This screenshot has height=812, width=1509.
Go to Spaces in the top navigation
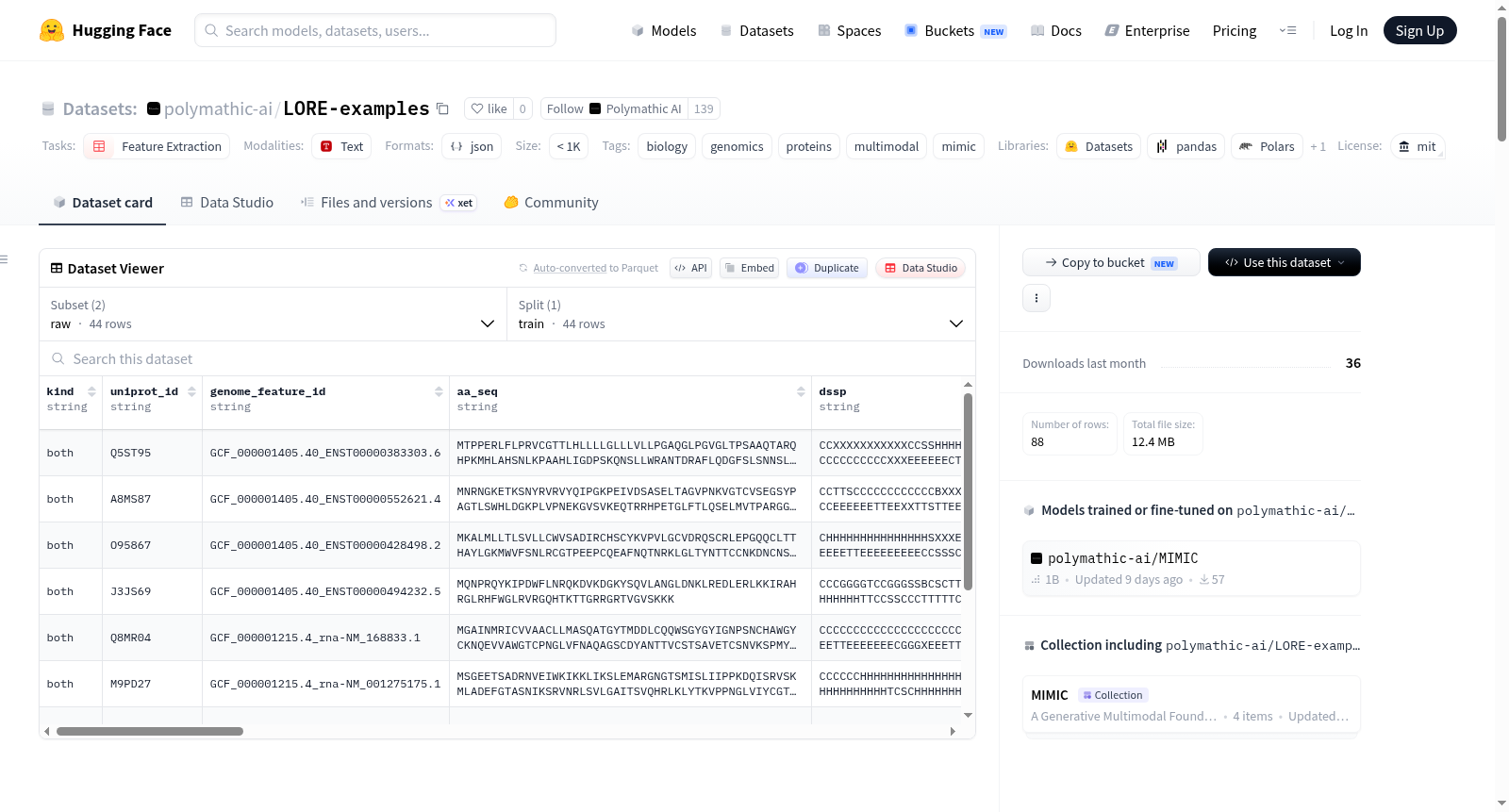pos(850,30)
